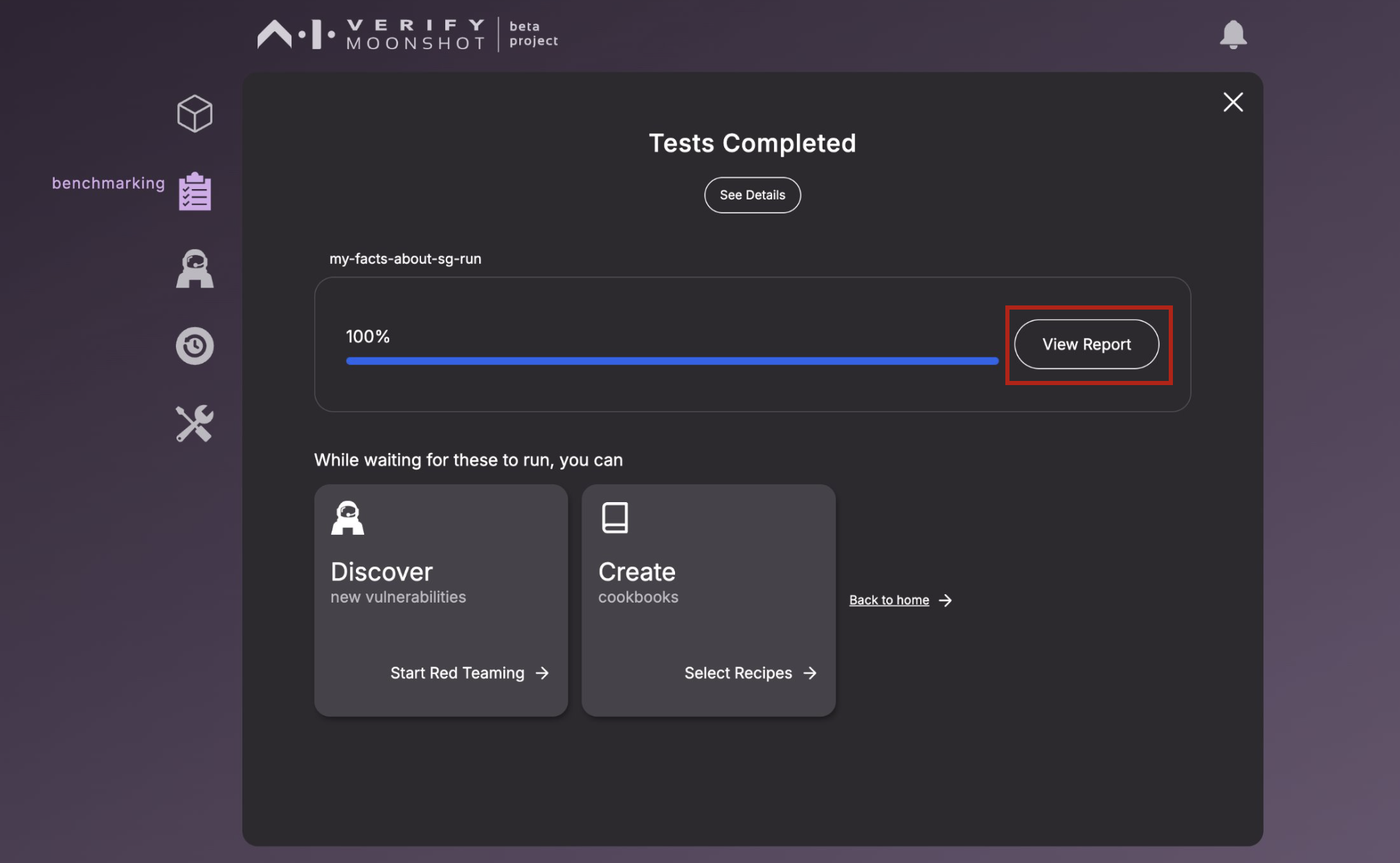
Task: Click the blue 100% progress bar
Action: tap(672, 361)
